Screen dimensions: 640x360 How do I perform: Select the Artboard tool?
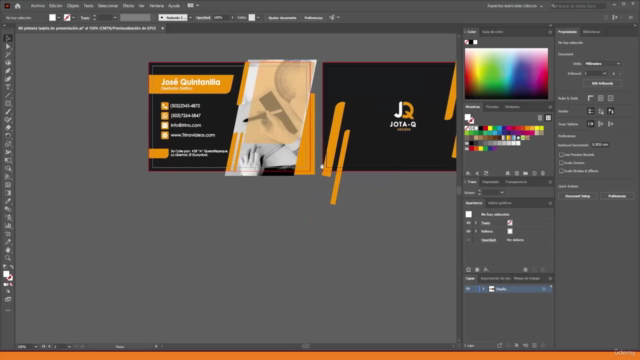[x=8, y=234]
